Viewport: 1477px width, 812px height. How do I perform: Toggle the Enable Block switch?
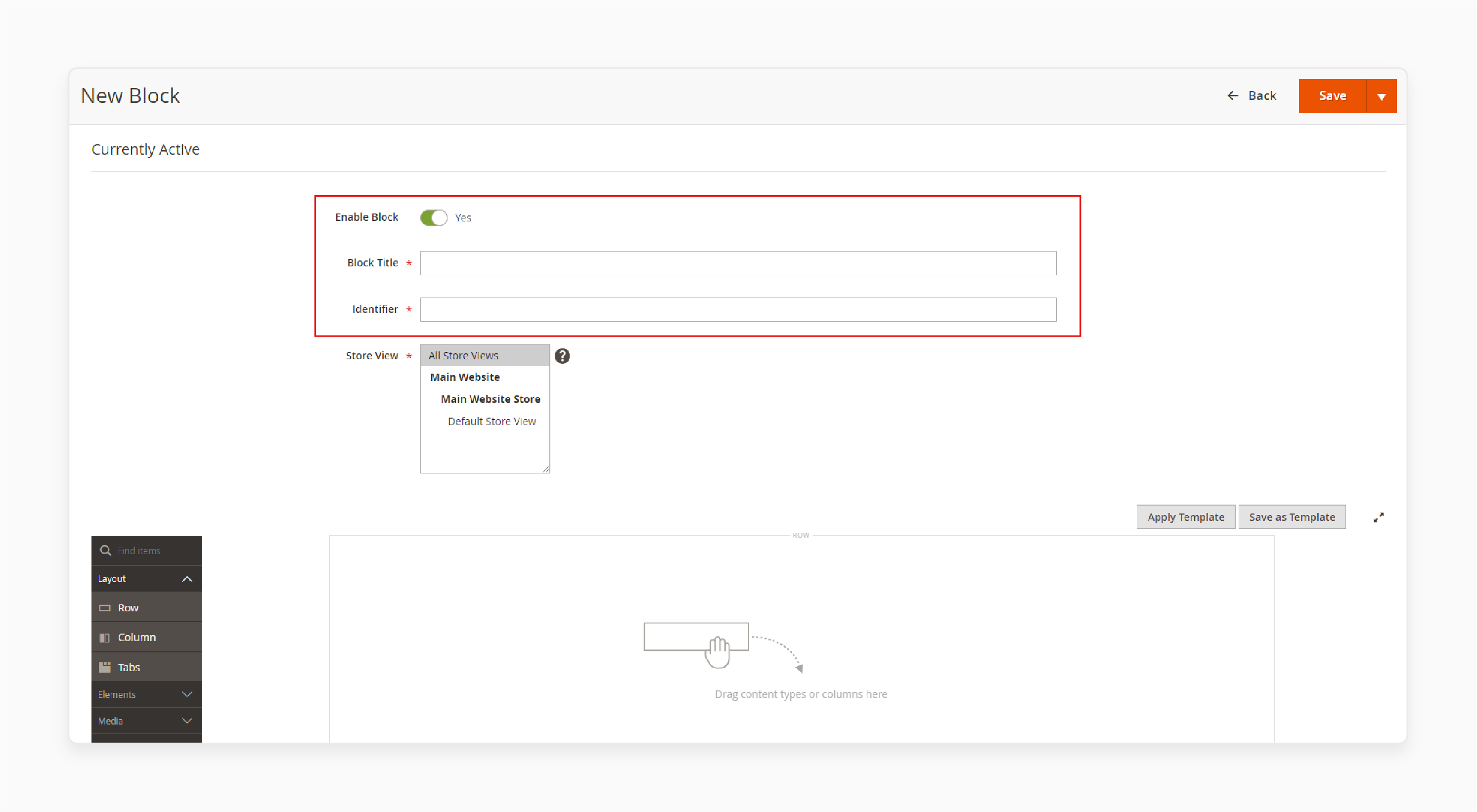tap(434, 218)
